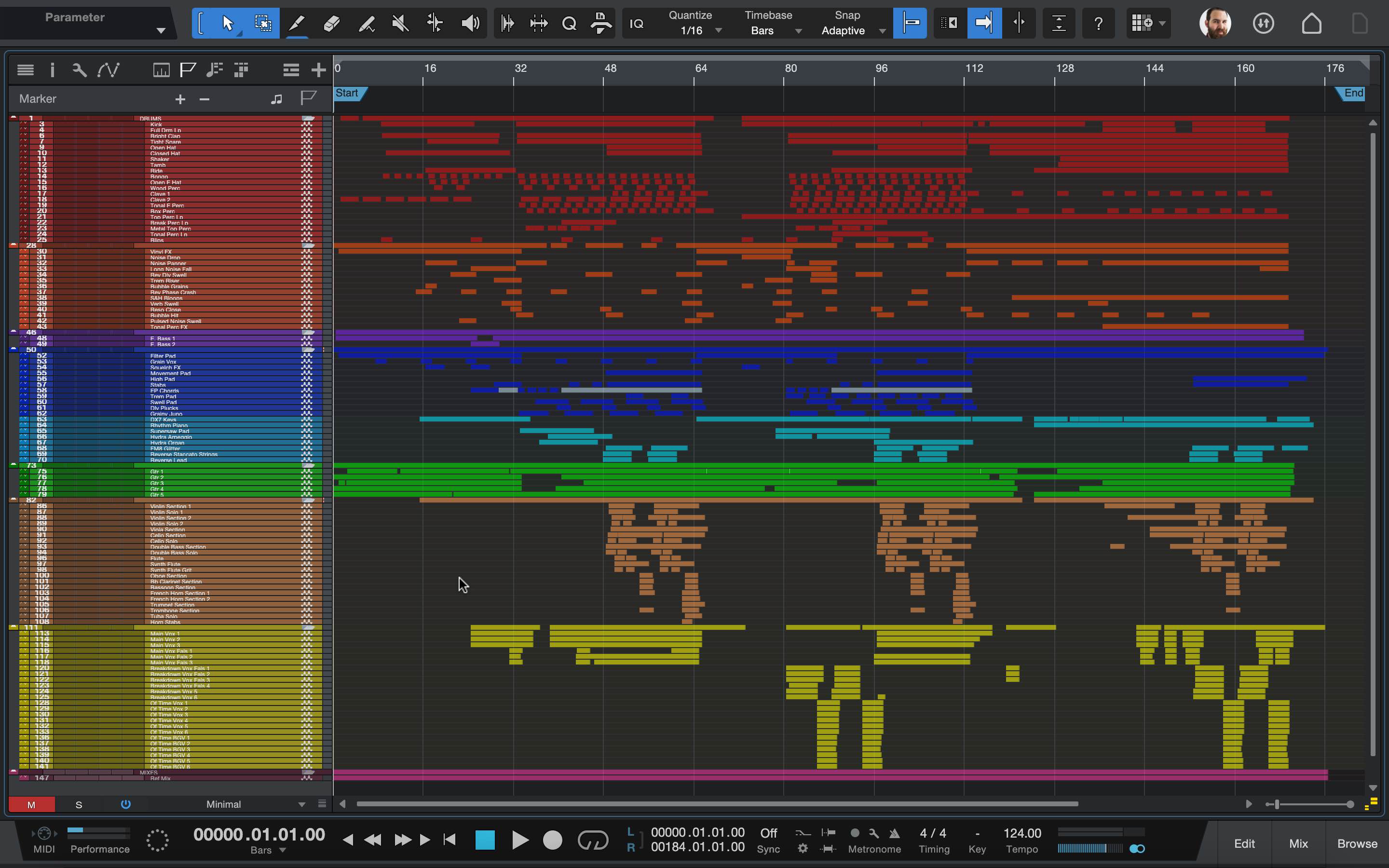1389x868 pixels.
Task: Click Return to Zero transport button
Action: (450, 840)
